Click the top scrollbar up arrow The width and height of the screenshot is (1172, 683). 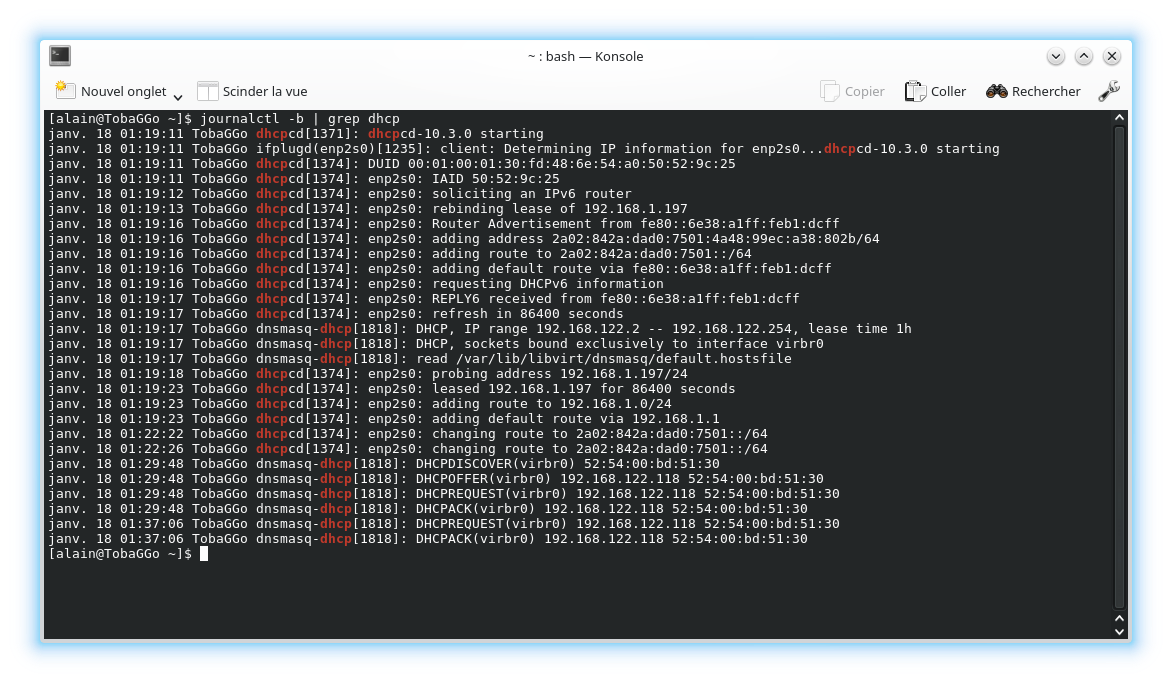(x=1119, y=118)
